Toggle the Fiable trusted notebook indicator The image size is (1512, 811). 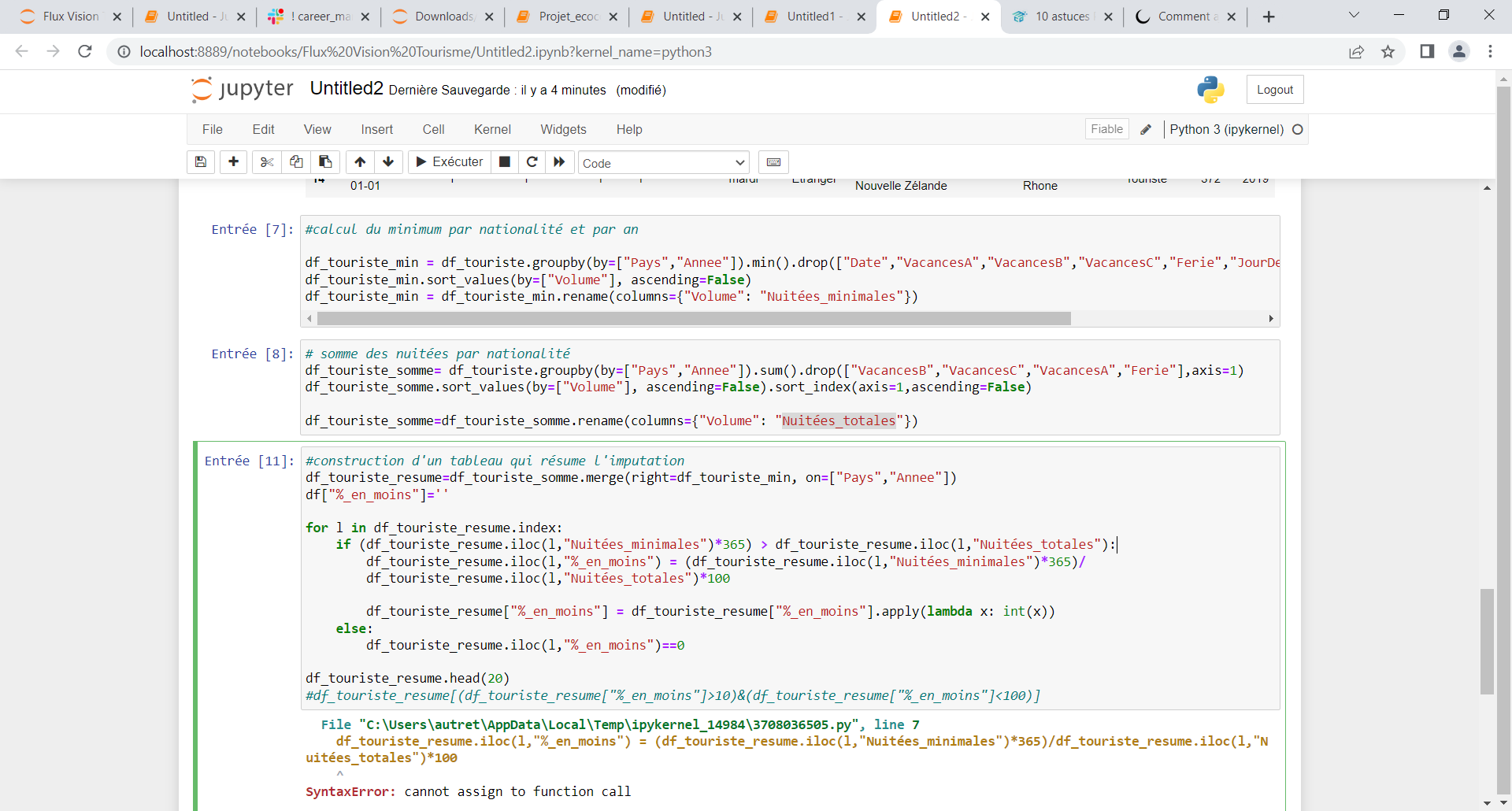1106,129
